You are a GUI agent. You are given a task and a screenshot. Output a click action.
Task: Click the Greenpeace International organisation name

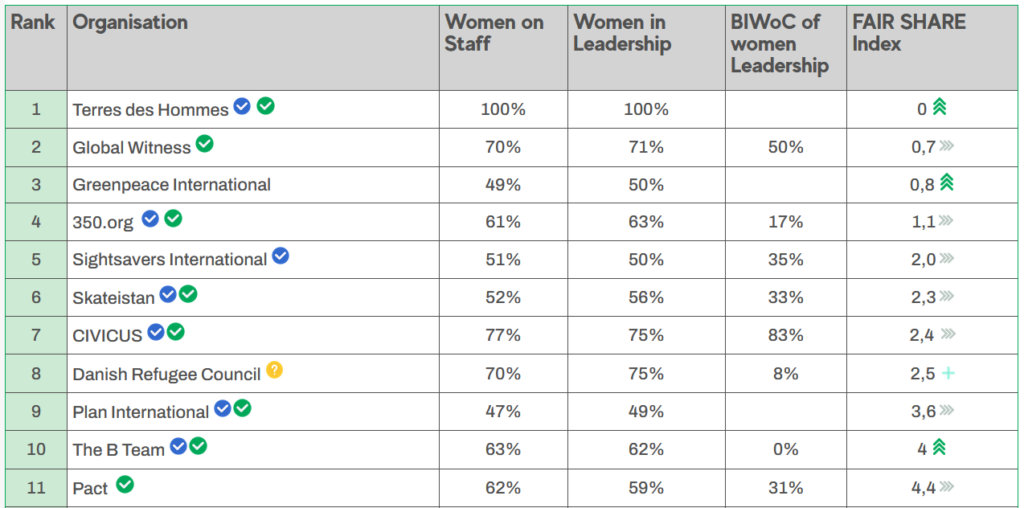point(171,184)
